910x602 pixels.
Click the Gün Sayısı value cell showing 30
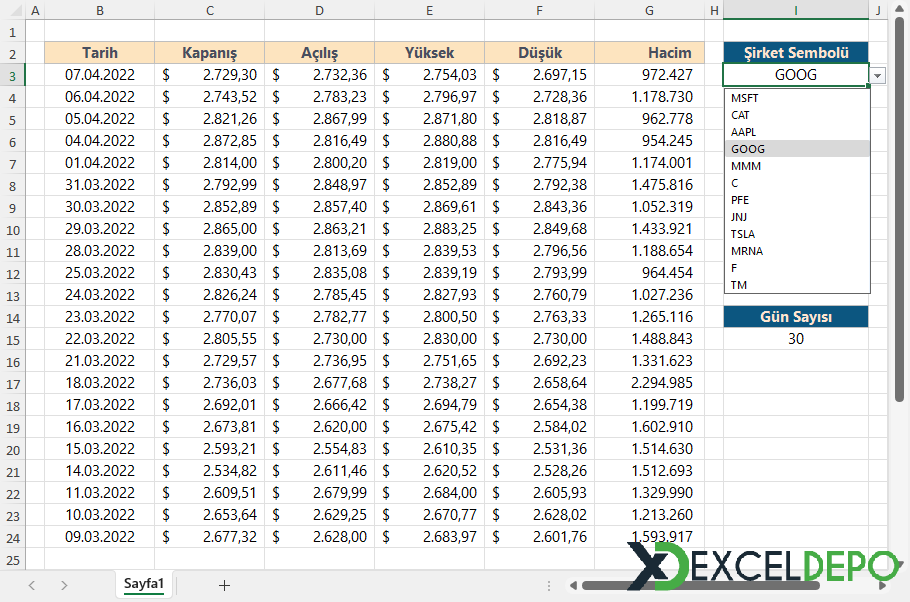[x=796, y=339]
